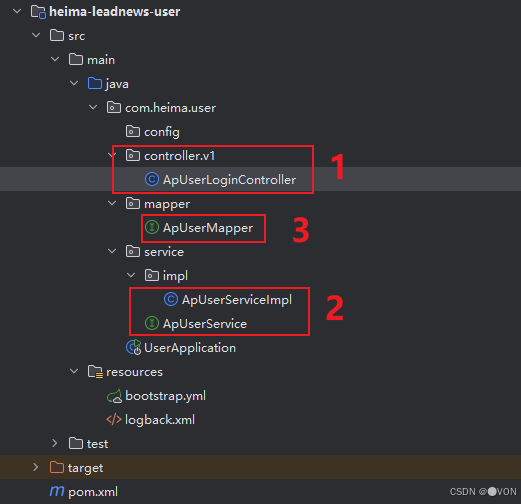Viewport: 521px width, 504px height.
Task: Click the mapper package icon
Action: pyautogui.click(x=133, y=204)
